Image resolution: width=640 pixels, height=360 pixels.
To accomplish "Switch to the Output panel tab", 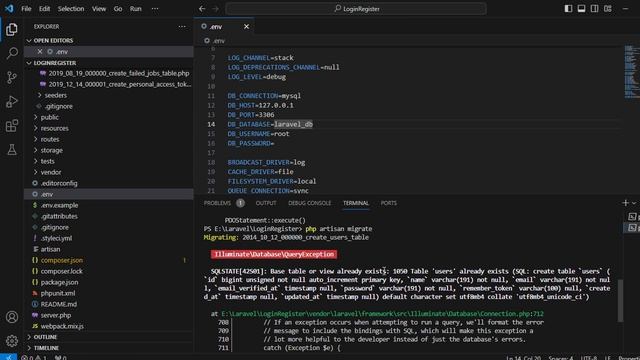I will click(x=266, y=203).
